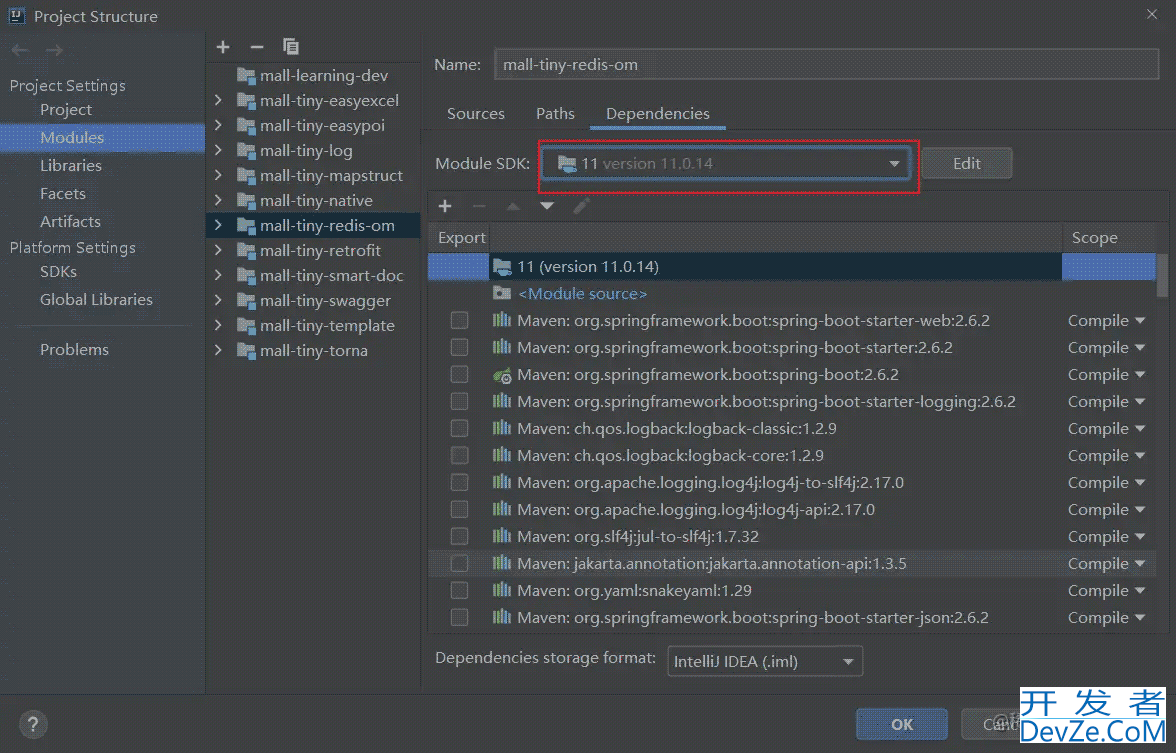Click the library icon of logback-classic:1.2.9
Screen dimensions: 1176x753
click(502, 428)
